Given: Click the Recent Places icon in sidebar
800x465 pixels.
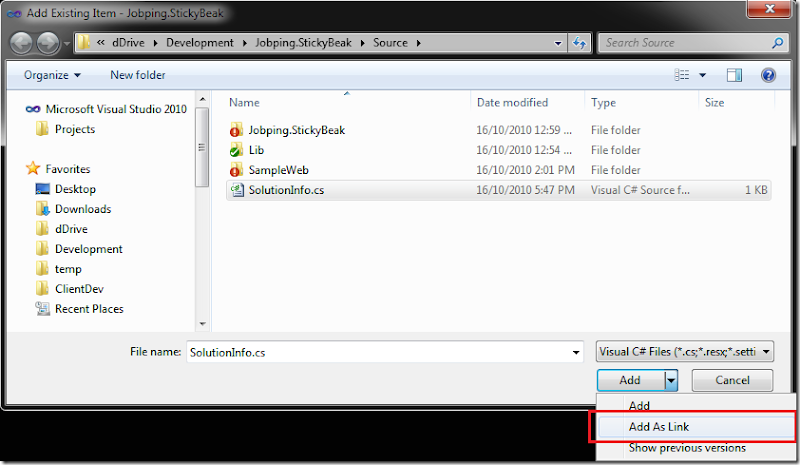Looking at the screenshot, I should click(42, 308).
